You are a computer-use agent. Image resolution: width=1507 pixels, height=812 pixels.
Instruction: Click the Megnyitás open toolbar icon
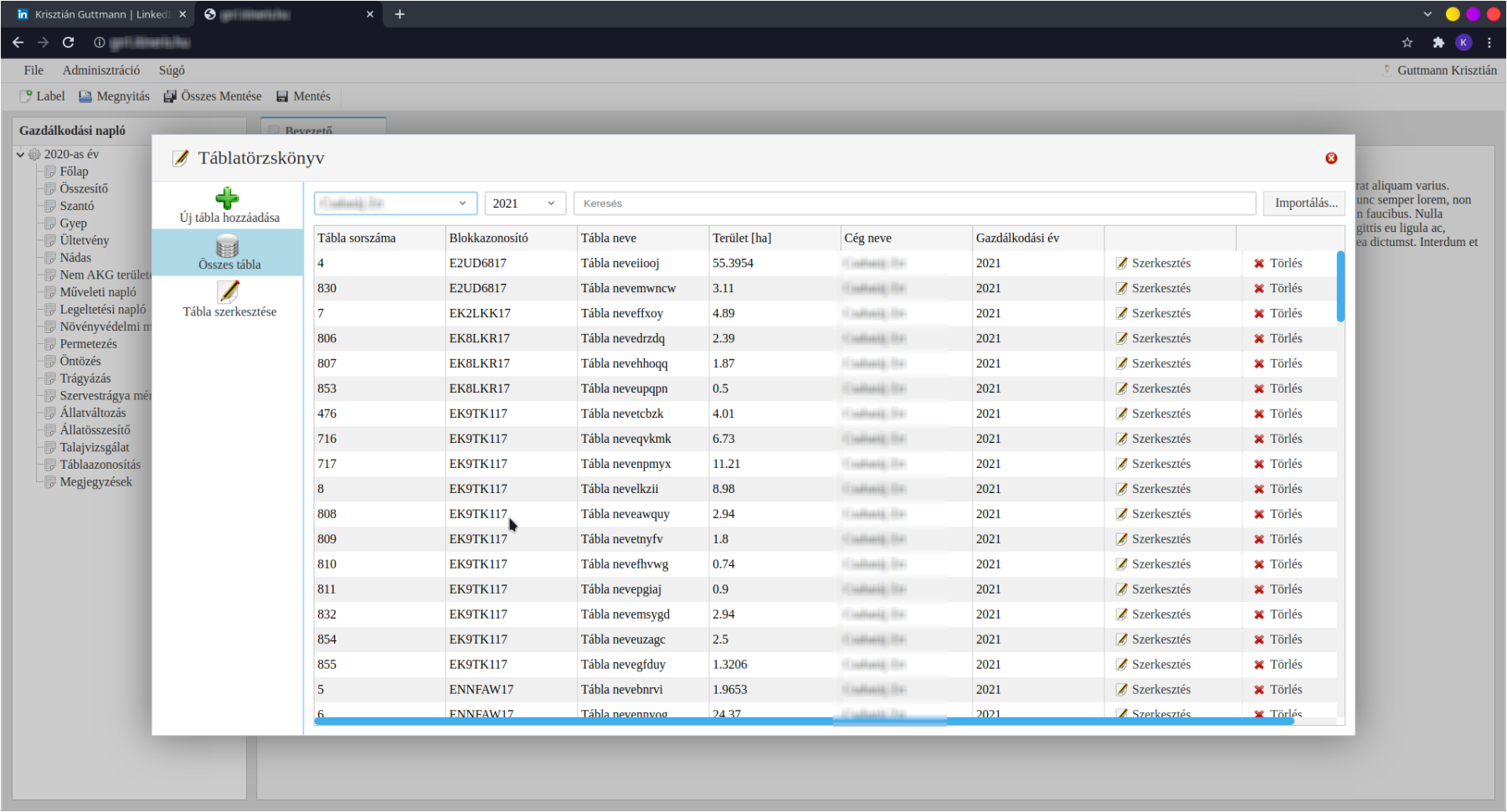click(x=85, y=96)
